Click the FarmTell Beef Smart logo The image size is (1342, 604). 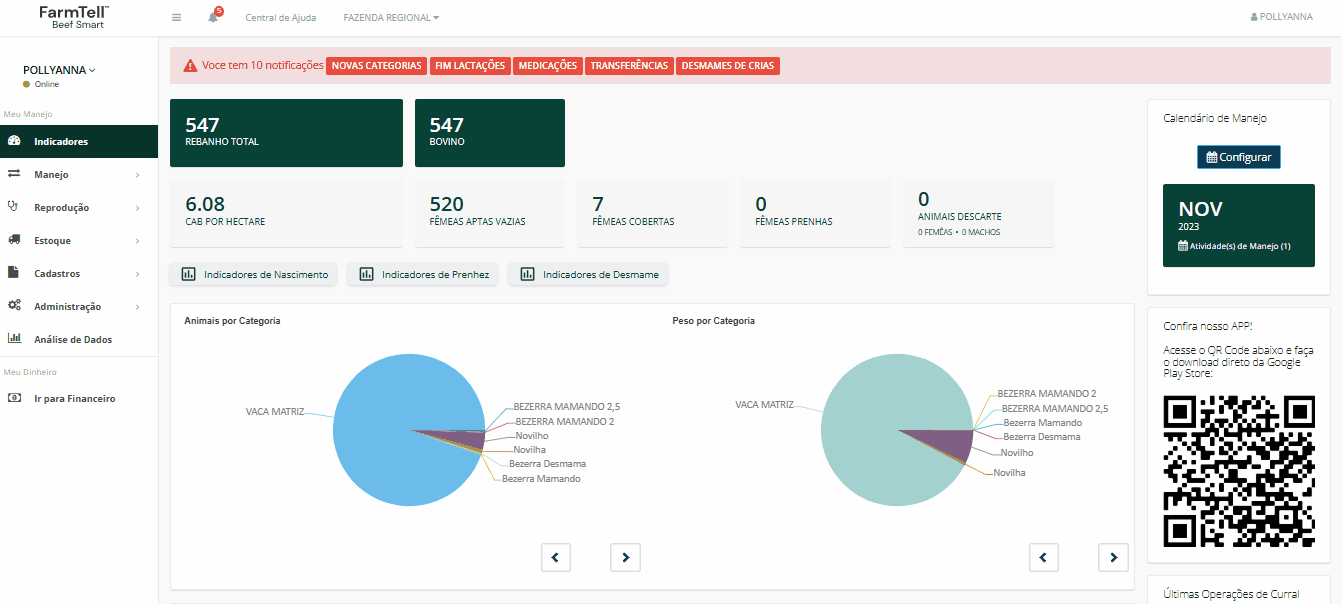pyautogui.click(x=74, y=17)
